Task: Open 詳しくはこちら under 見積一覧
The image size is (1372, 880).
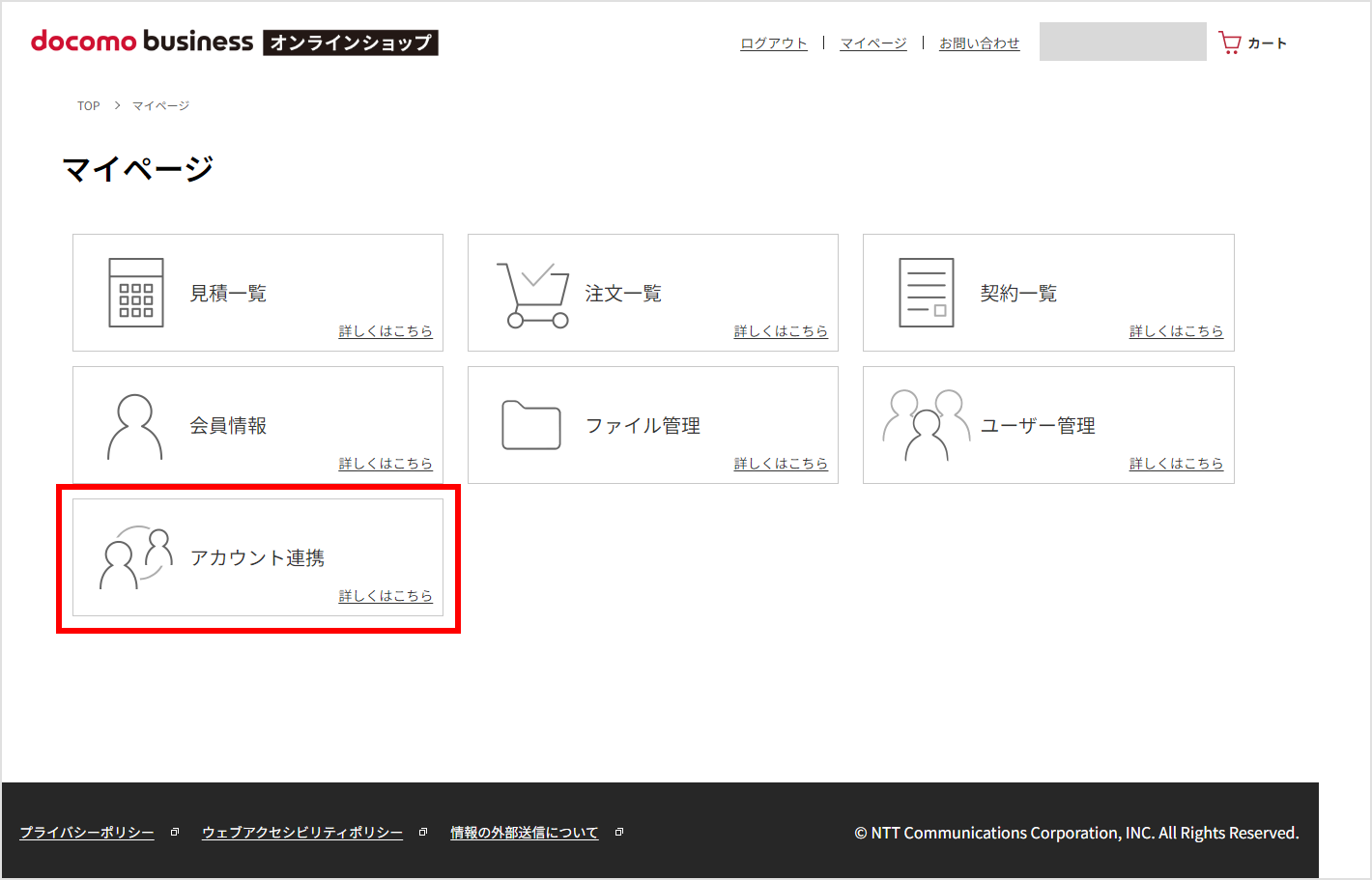Action: (386, 331)
